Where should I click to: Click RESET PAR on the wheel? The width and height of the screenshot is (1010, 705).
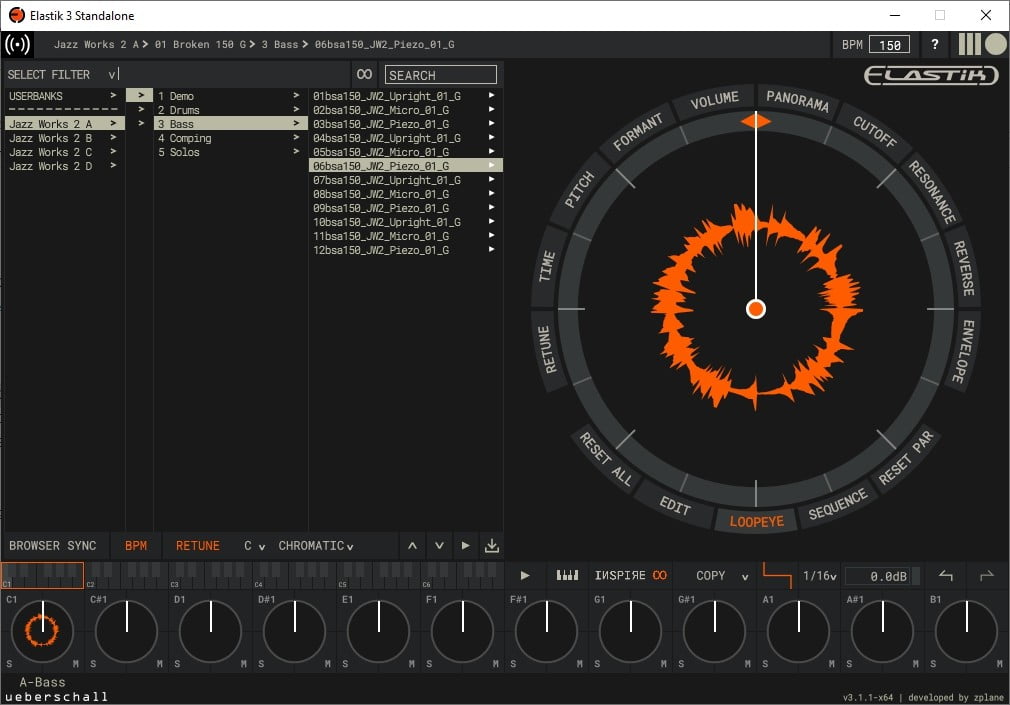click(906, 458)
